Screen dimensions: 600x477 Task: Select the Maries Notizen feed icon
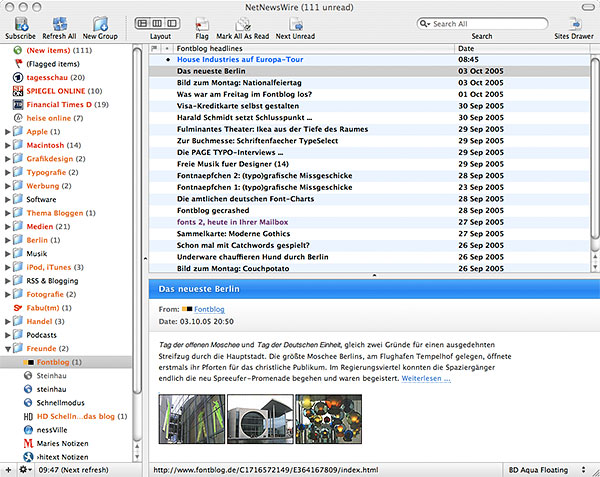(28, 444)
